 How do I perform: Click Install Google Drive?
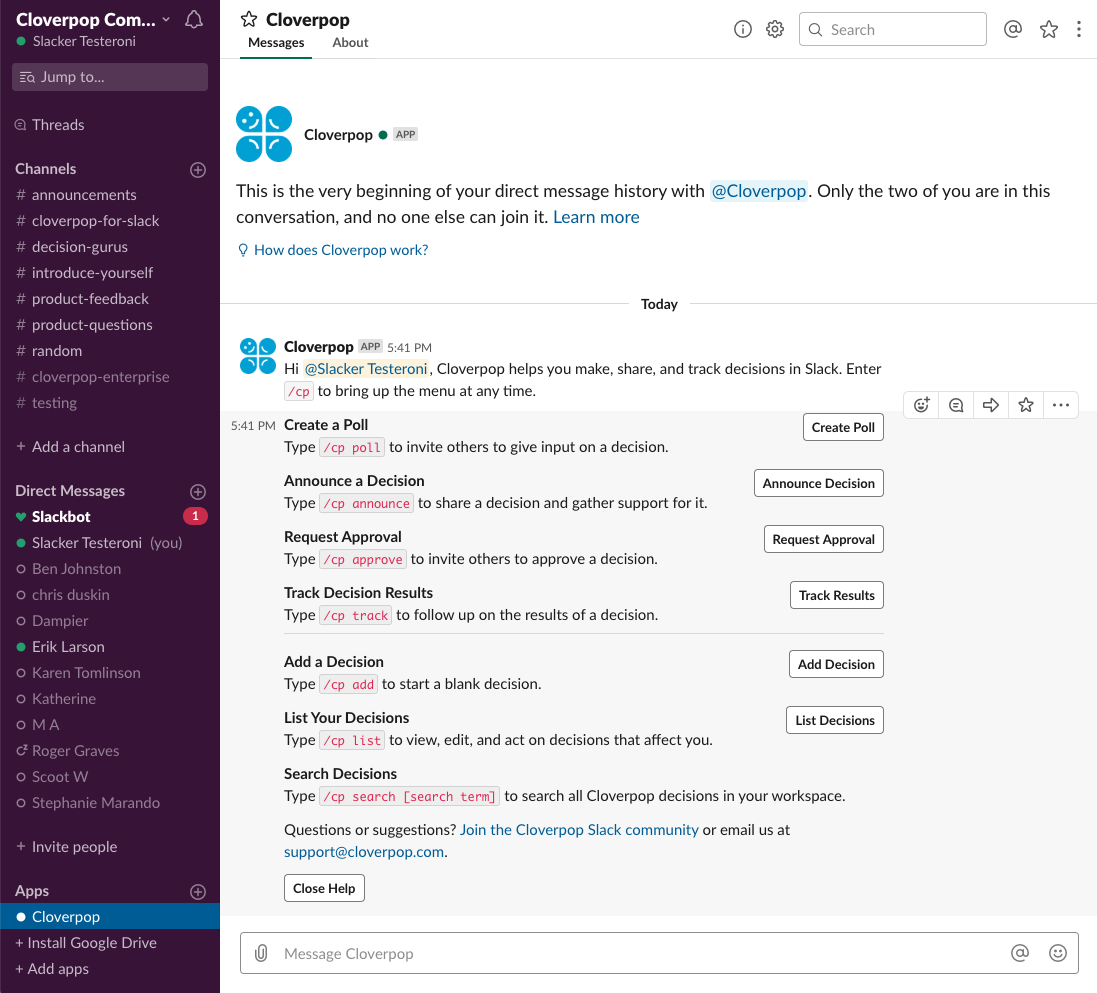tap(86, 943)
